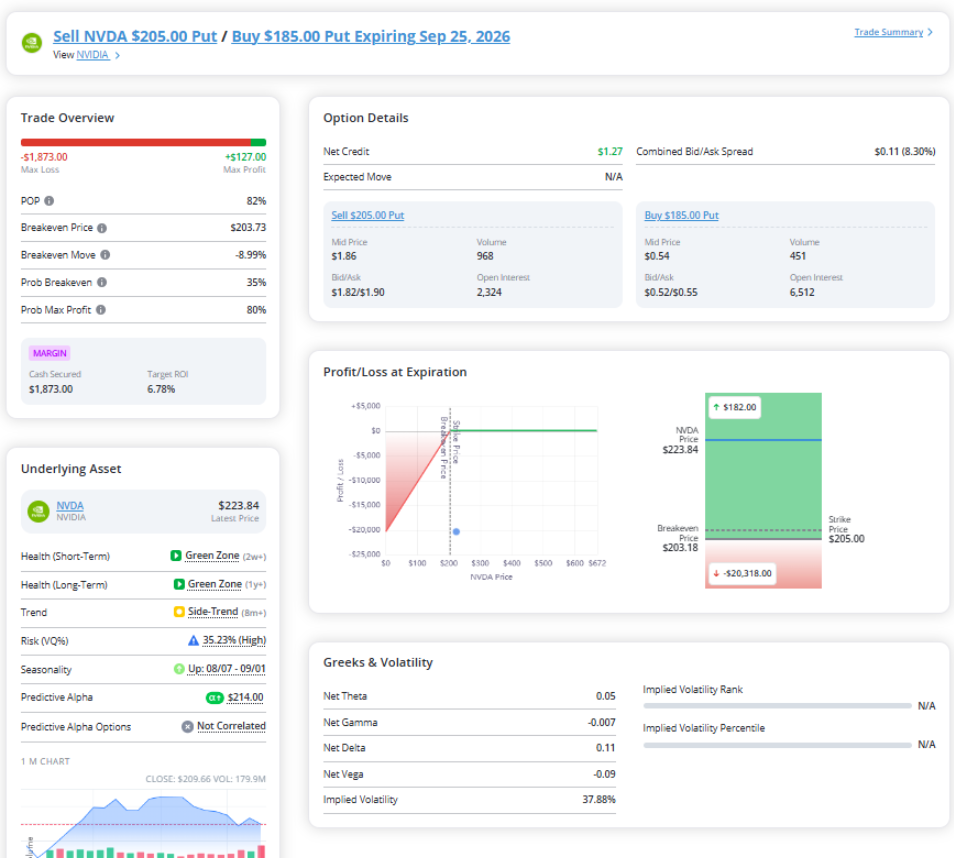
Task: Click the Green Zone short-term health link
Action: tap(212, 556)
